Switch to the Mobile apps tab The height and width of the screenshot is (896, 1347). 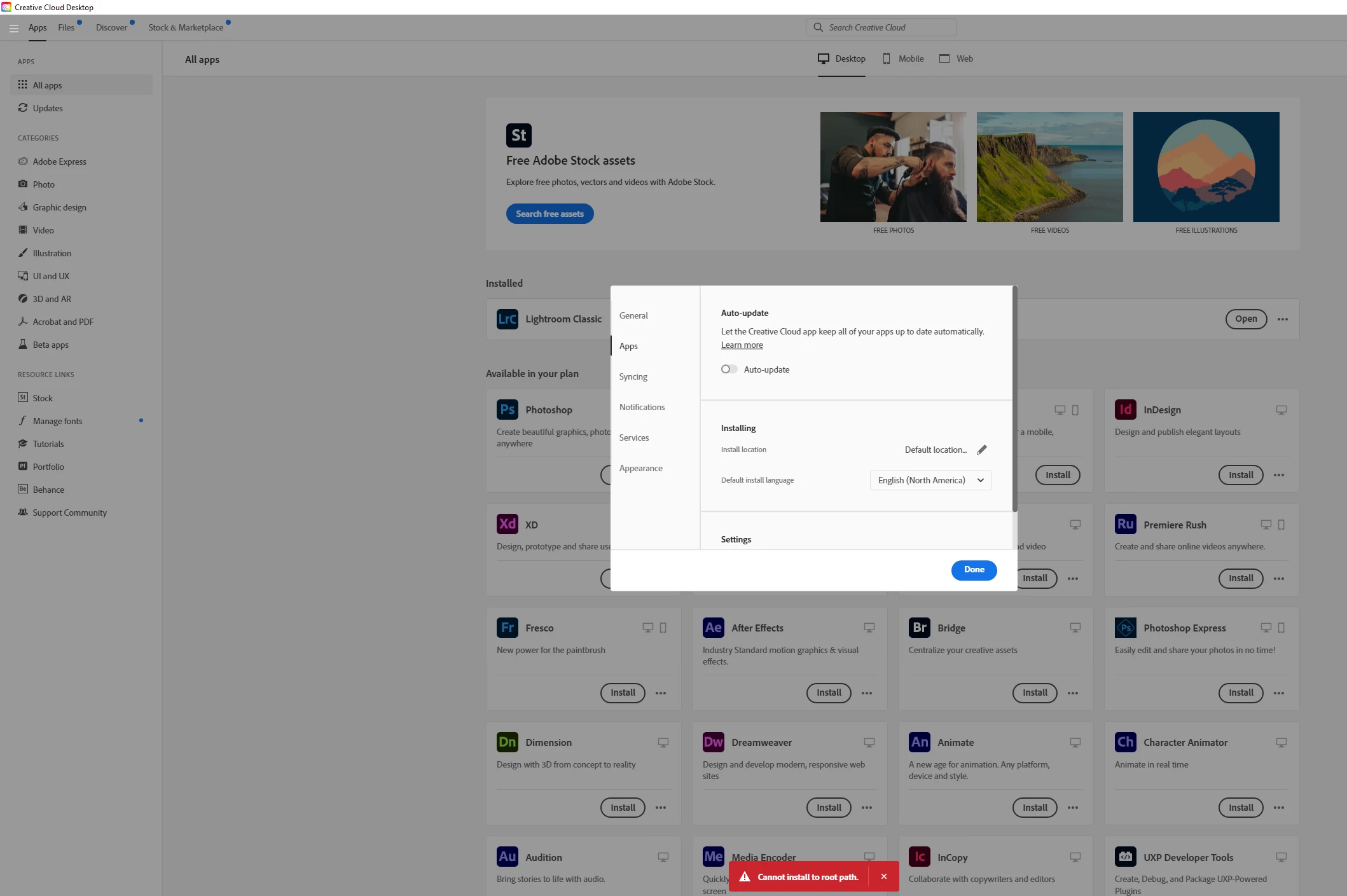coord(903,59)
